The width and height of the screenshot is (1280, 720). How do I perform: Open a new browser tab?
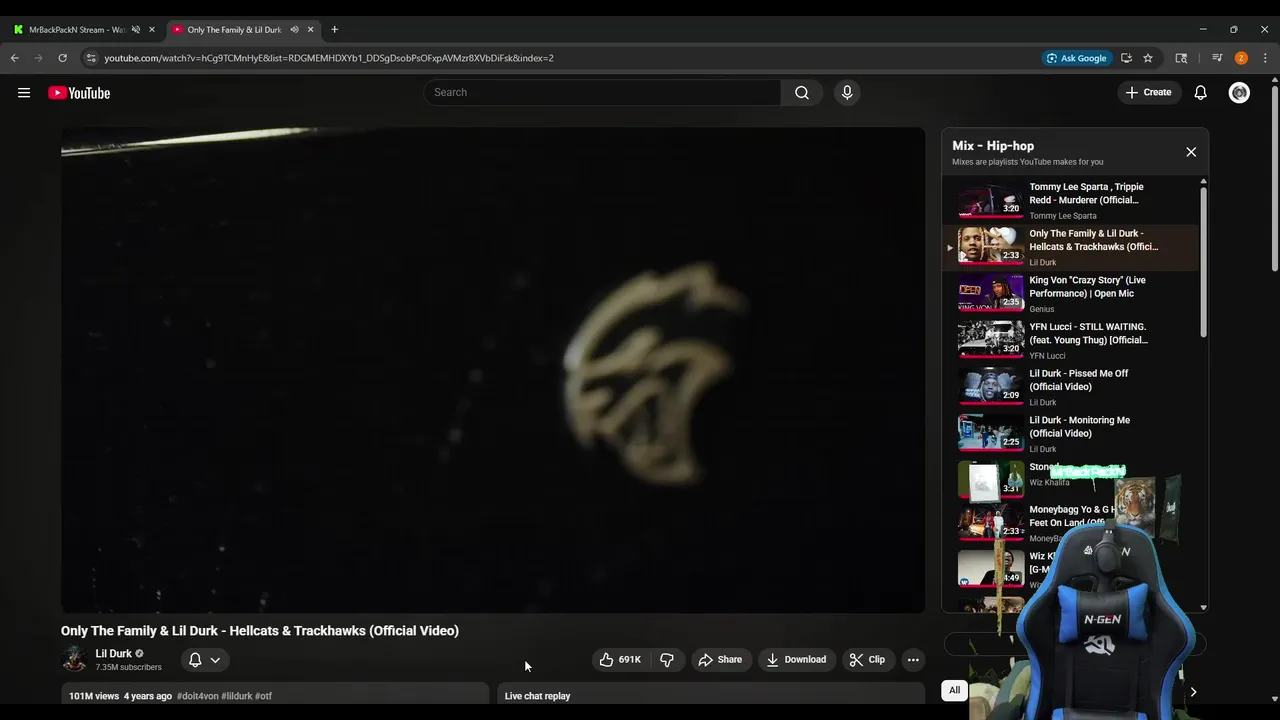[x=334, y=30]
